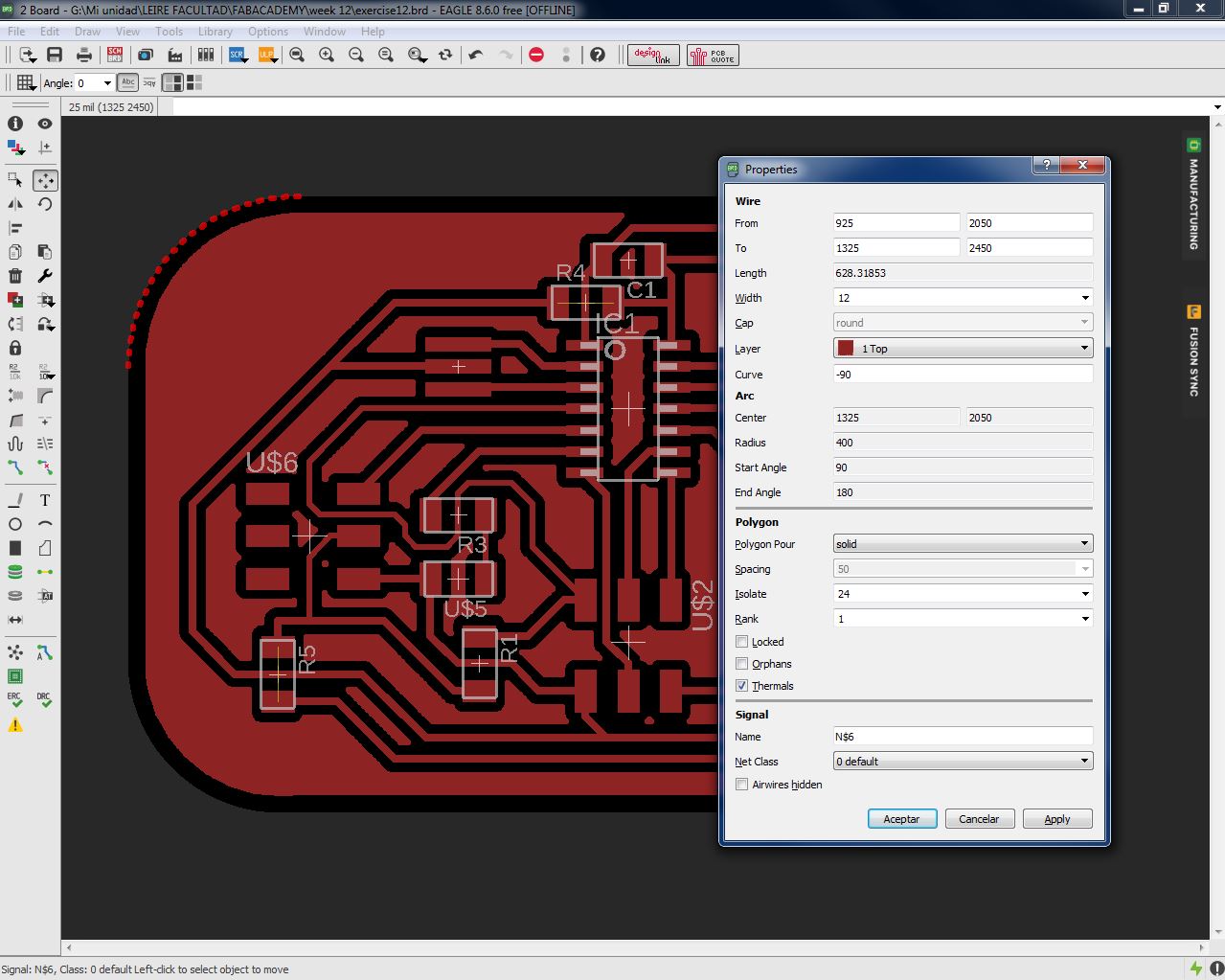1225x980 pixels.
Task: Select the Ripup tool
Action: point(45,467)
